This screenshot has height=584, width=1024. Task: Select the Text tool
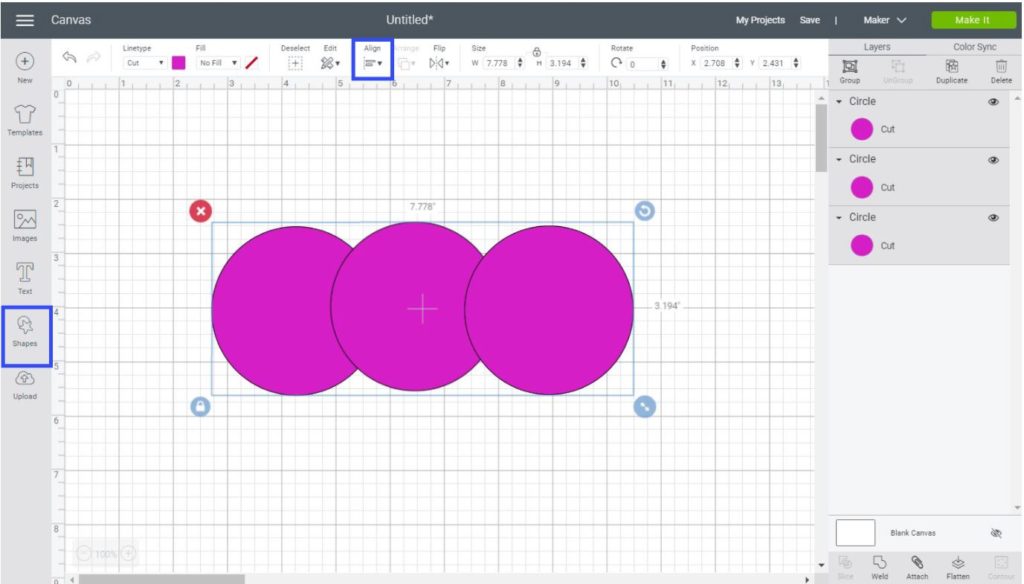[x=25, y=276]
